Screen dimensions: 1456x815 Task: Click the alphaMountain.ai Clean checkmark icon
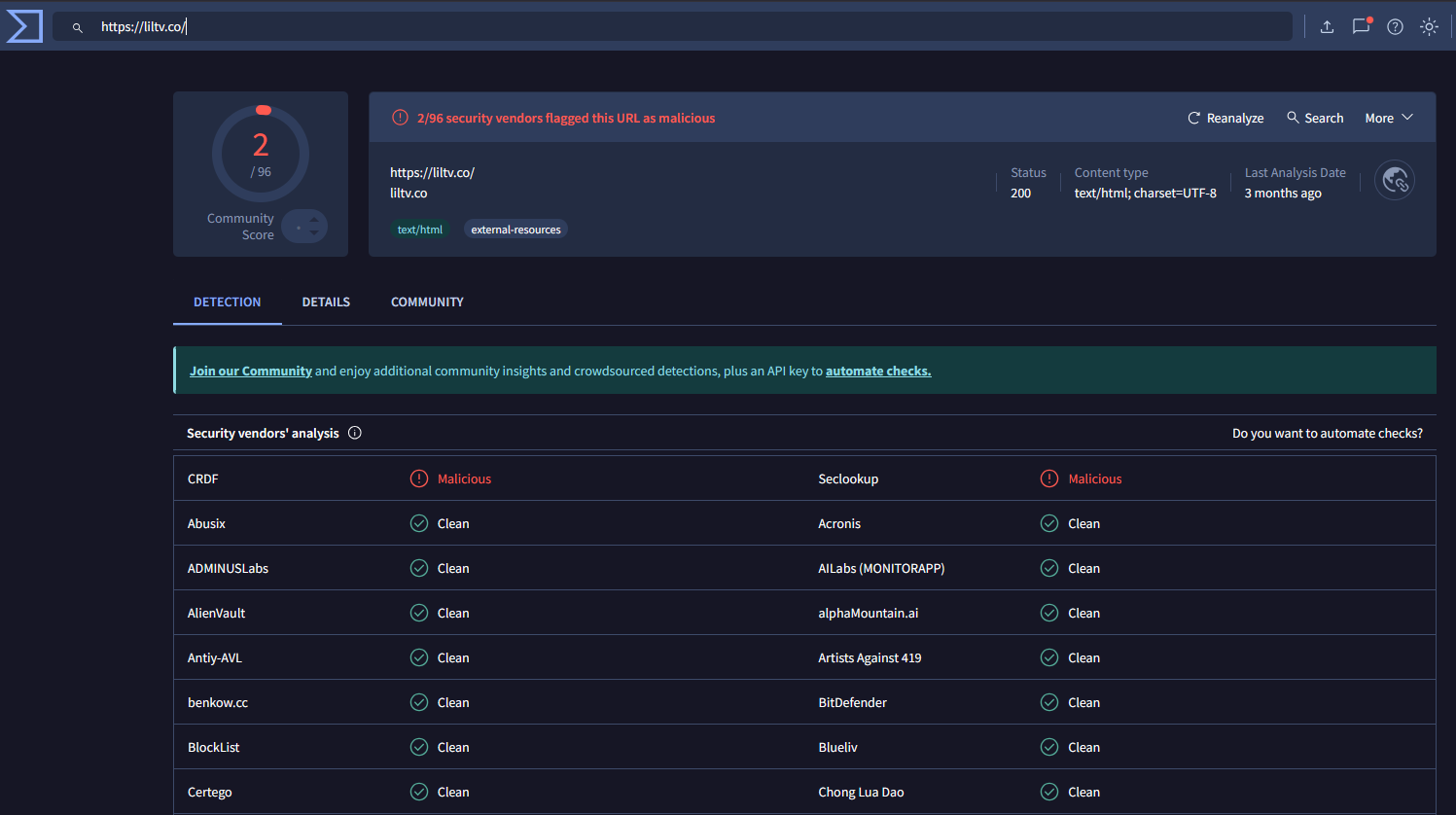[1049, 613]
